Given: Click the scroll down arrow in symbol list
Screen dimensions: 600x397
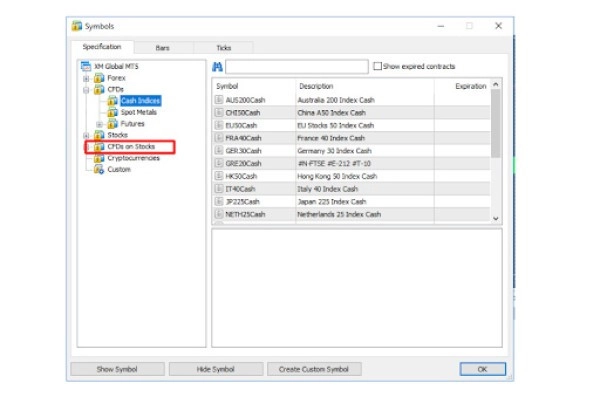Looking at the screenshot, I should [x=496, y=218].
